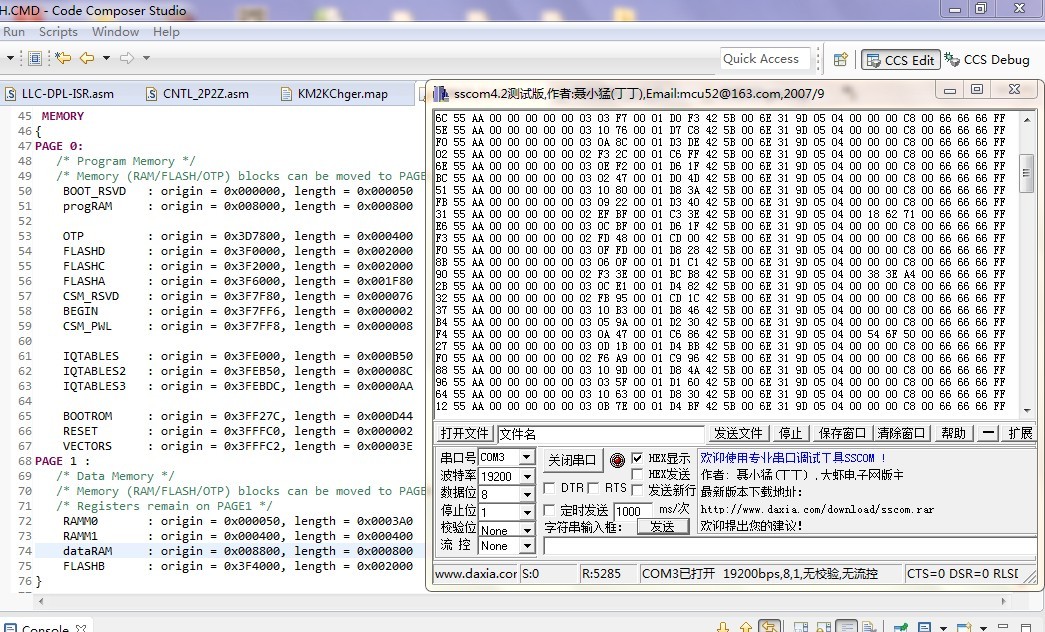The height and width of the screenshot is (632, 1045).
Task: Click the 清除窗口 clear window button
Action: tap(901, 433)
